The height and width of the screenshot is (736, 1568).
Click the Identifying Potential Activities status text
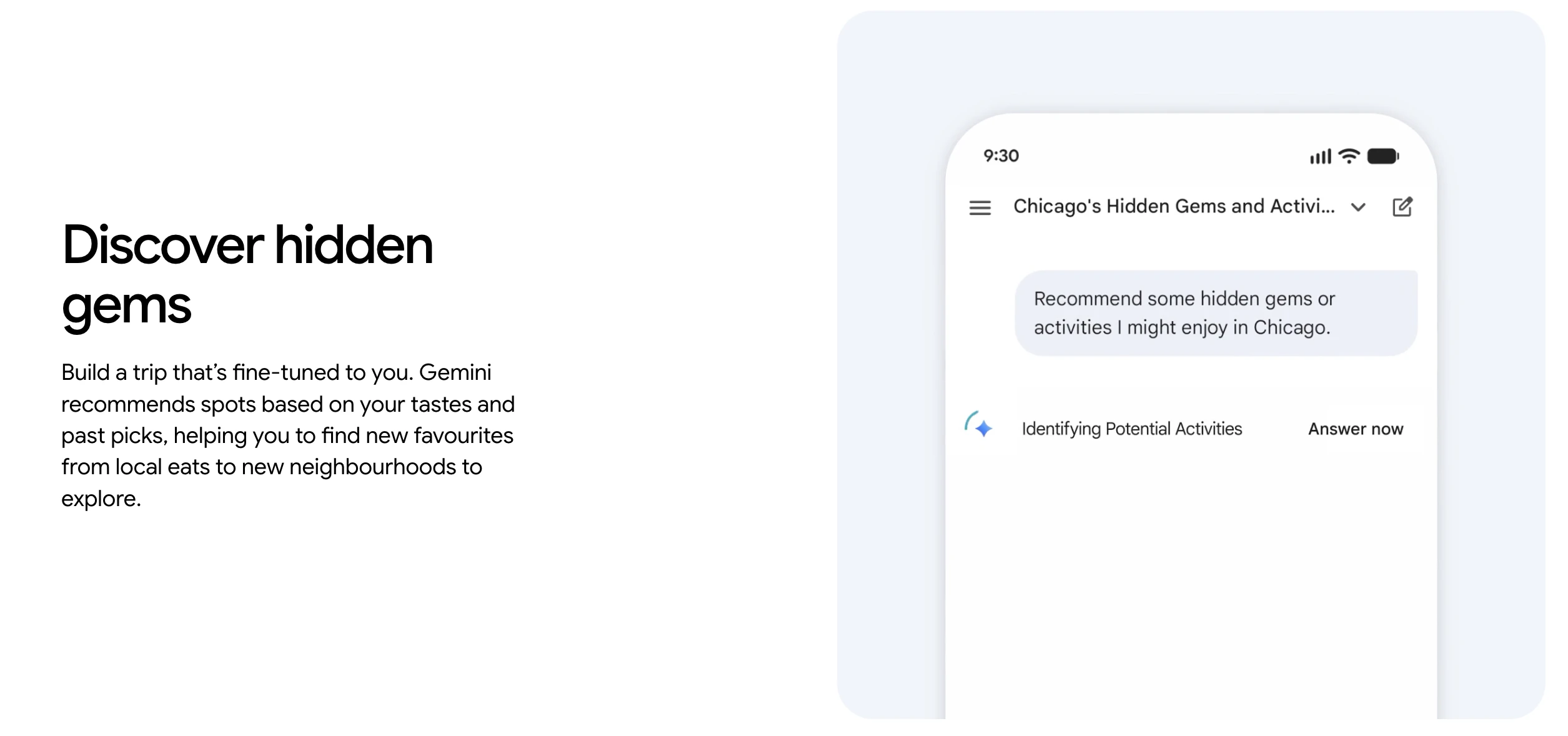(1131, 429)
